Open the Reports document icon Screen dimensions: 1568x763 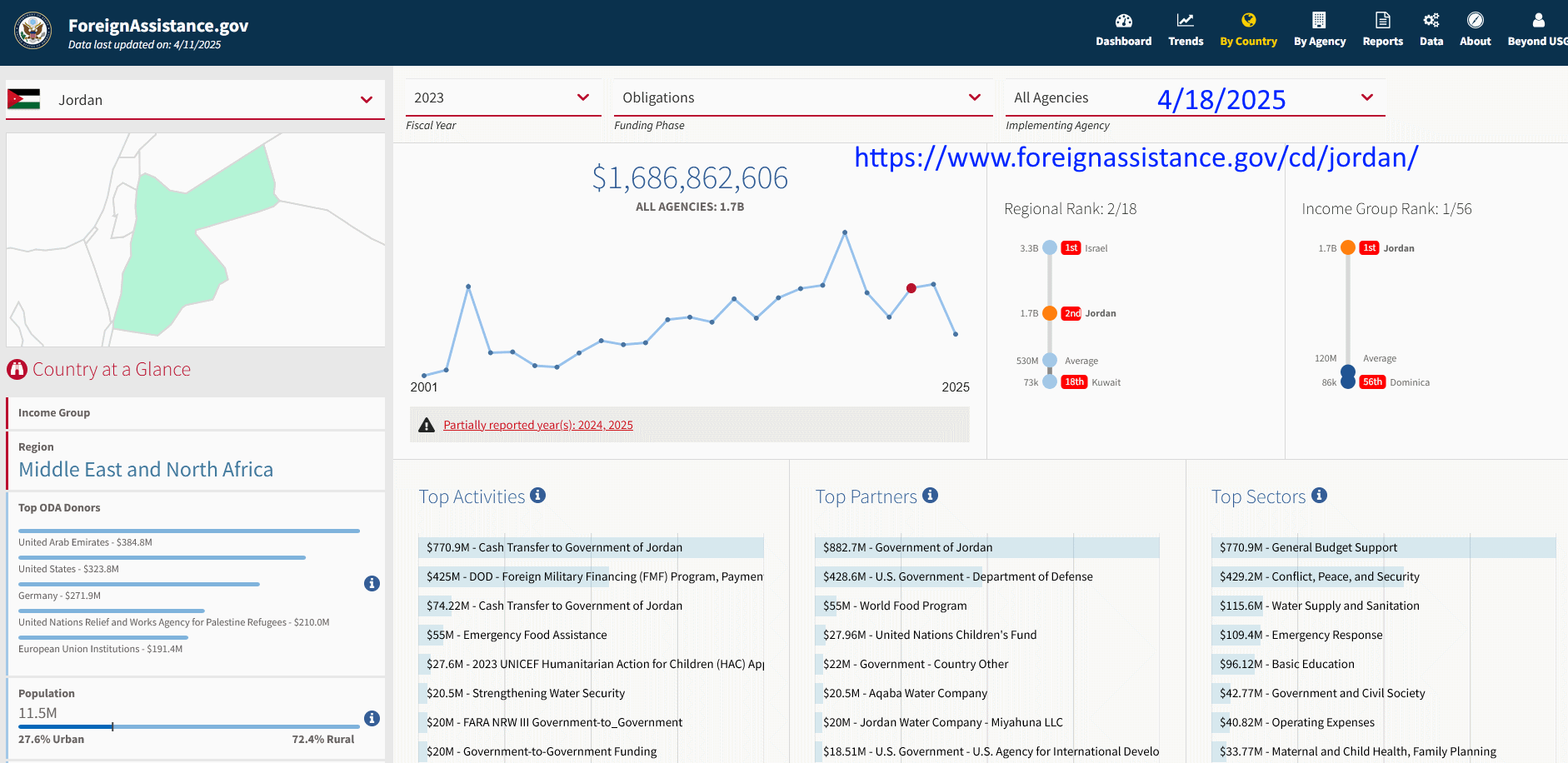pos(1383,20)
